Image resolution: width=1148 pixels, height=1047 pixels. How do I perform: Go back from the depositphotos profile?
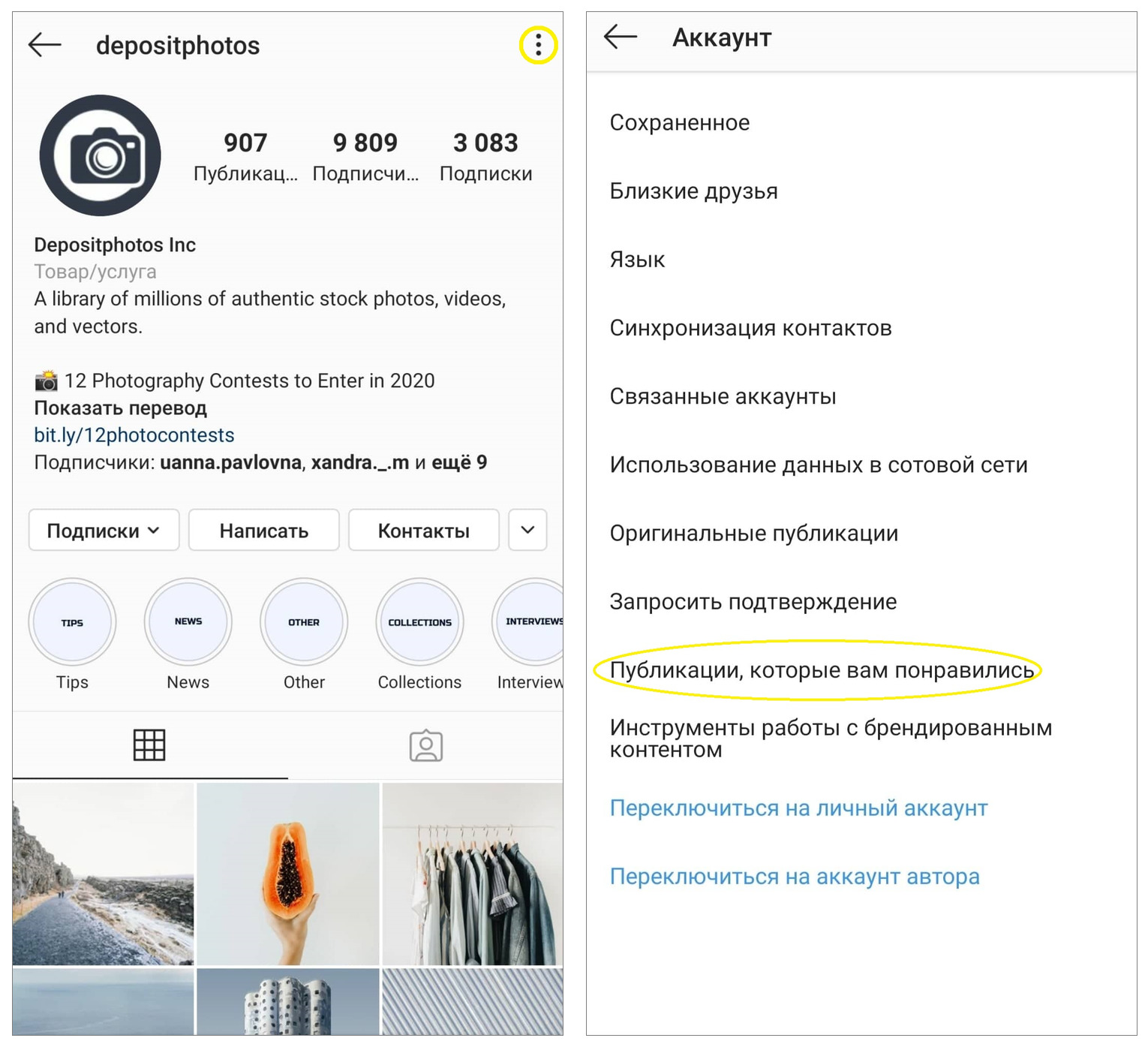[x=44, y=45]
